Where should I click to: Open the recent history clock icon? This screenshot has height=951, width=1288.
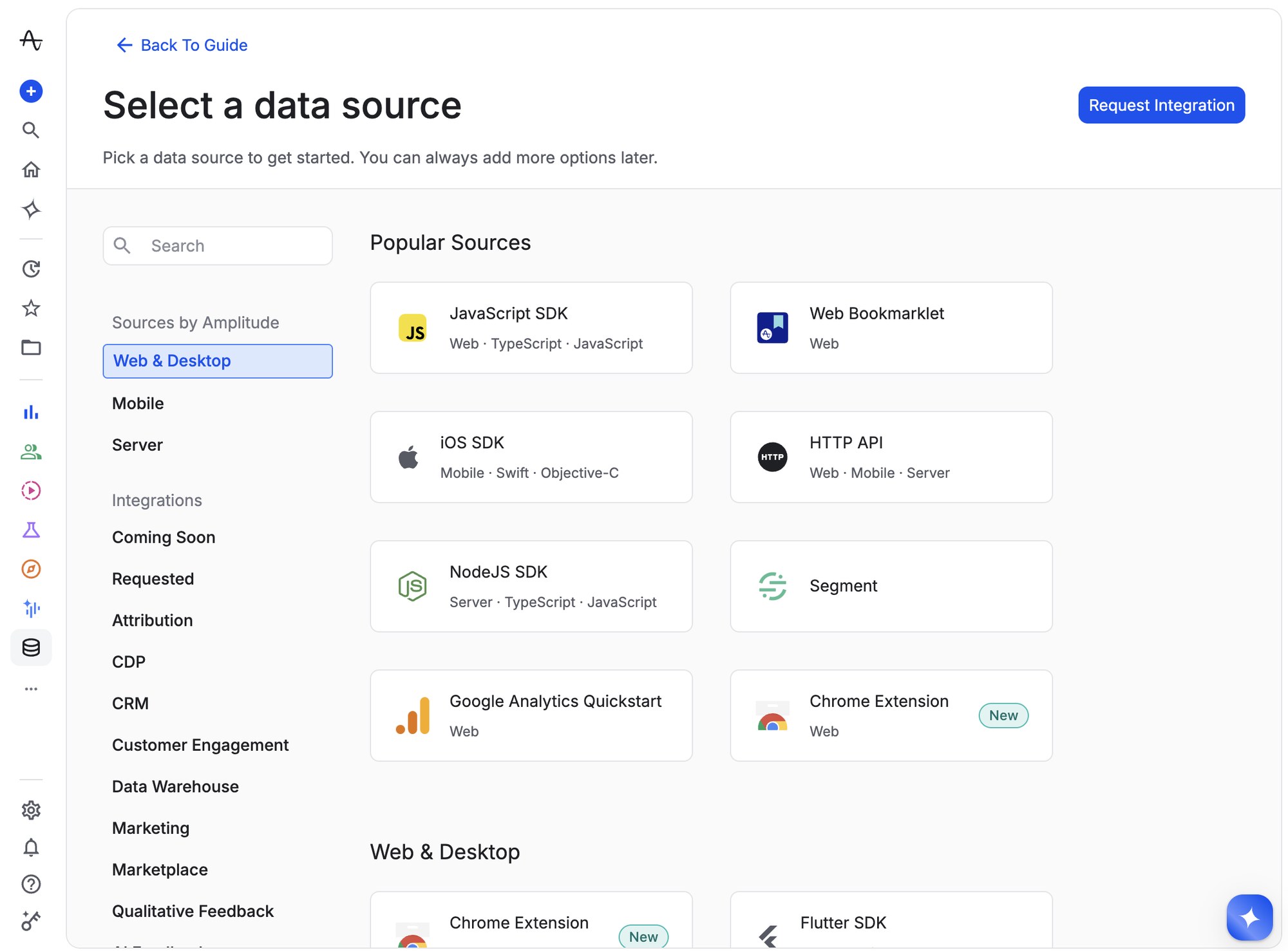tap(31, 268)
